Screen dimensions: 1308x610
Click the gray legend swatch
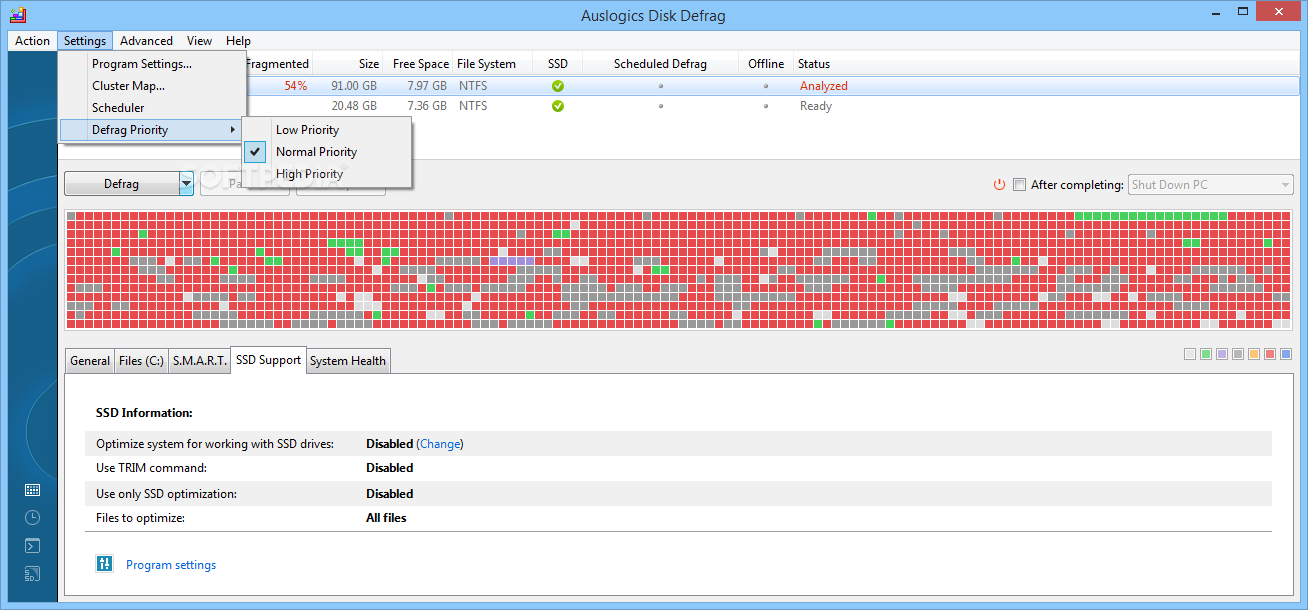(x=1238, y=354)
